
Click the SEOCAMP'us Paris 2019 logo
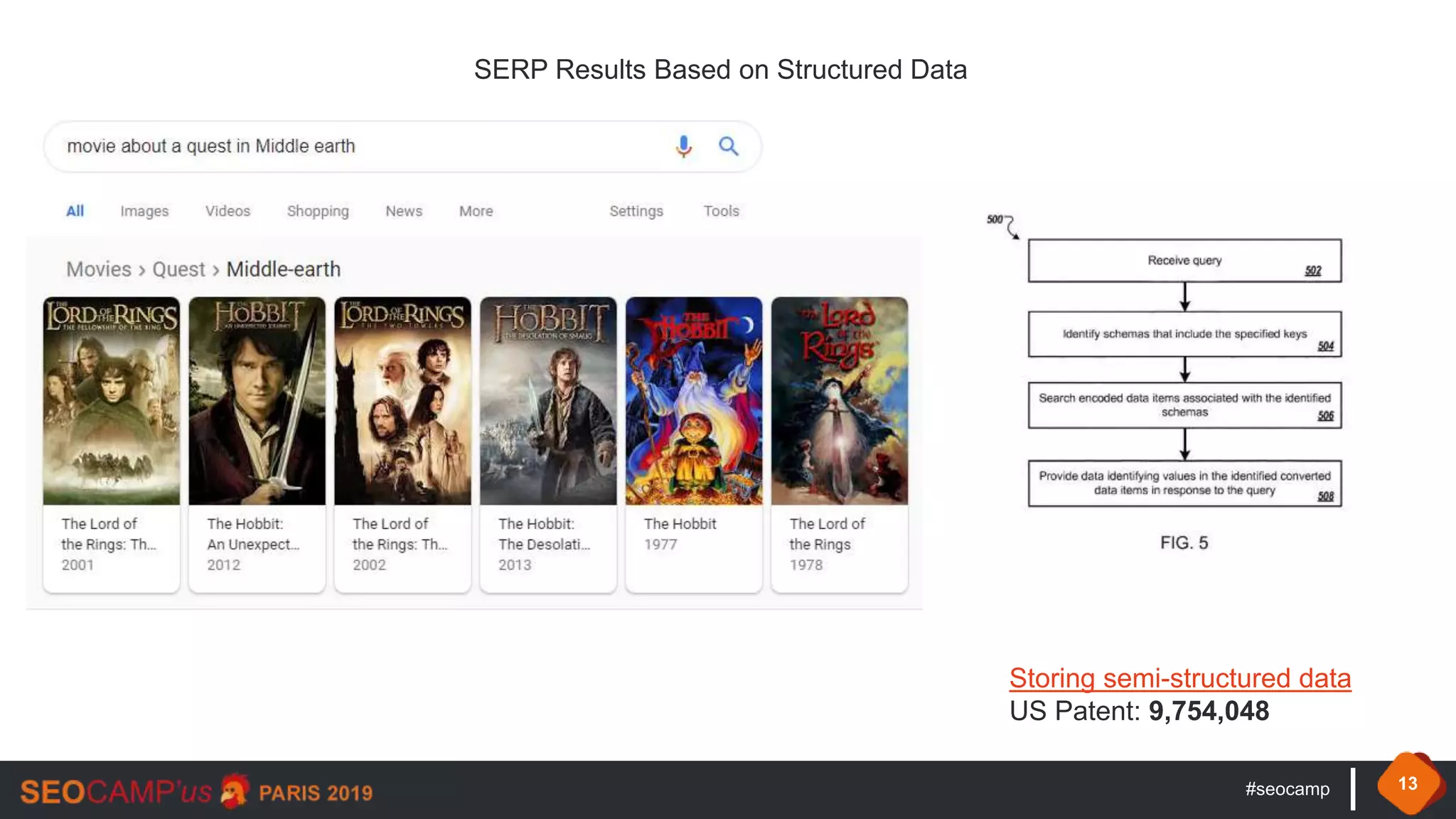click(x=196, y=791)
